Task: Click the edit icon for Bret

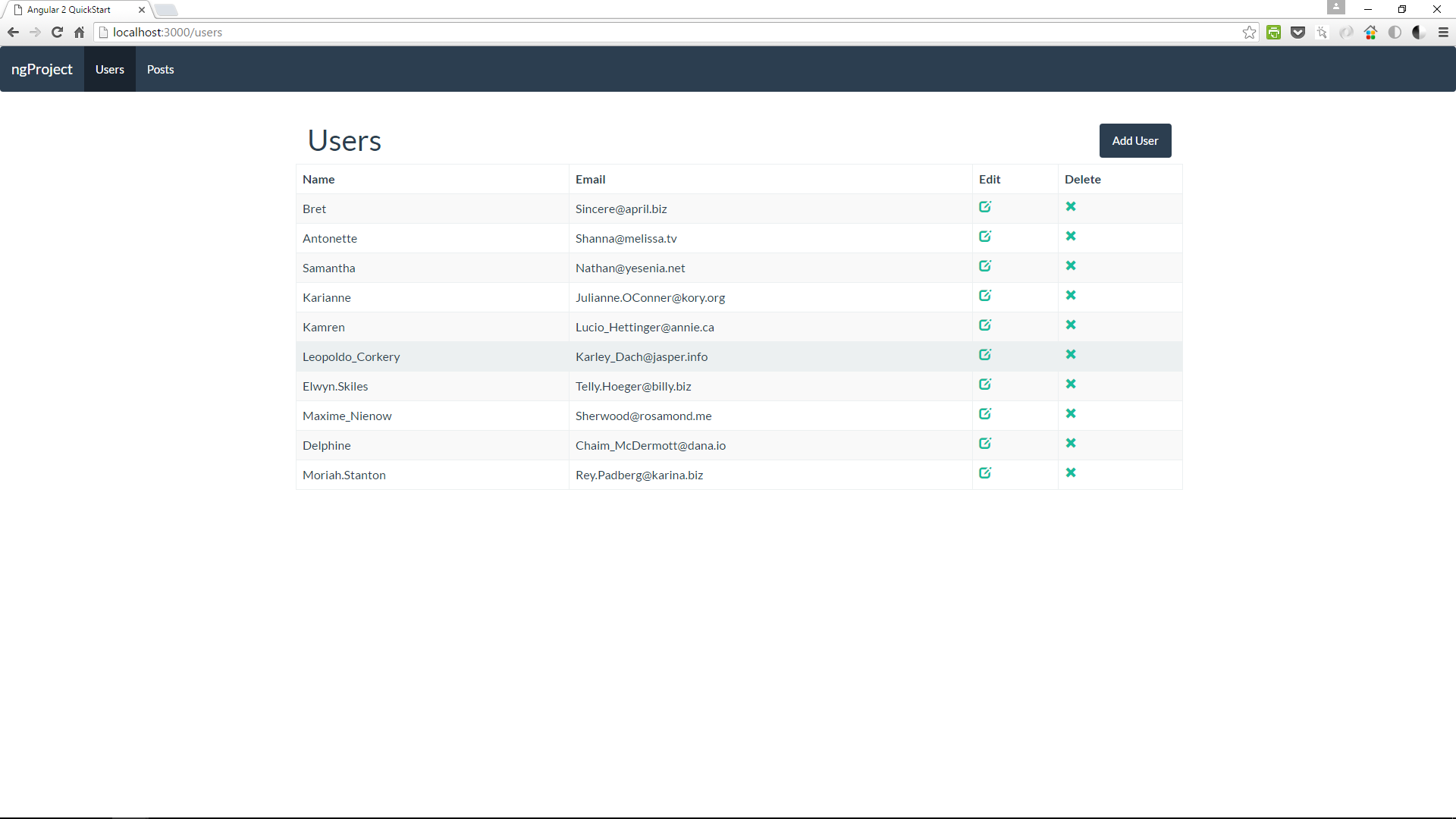Action: tap(985, 206)
